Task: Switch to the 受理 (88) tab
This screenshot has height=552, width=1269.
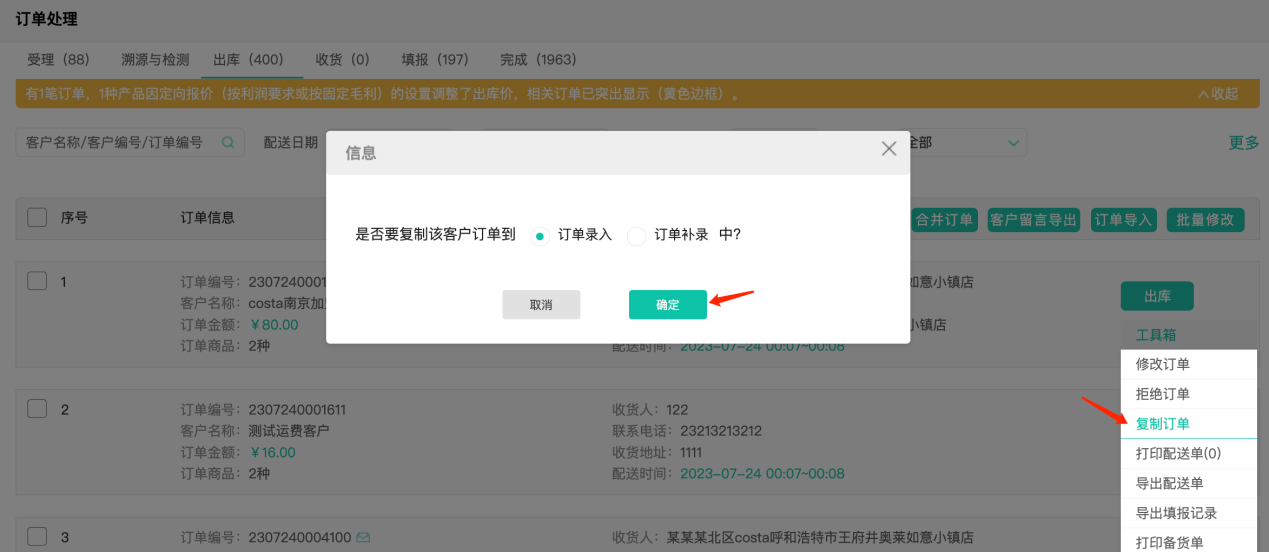Action: coord(58,60)
